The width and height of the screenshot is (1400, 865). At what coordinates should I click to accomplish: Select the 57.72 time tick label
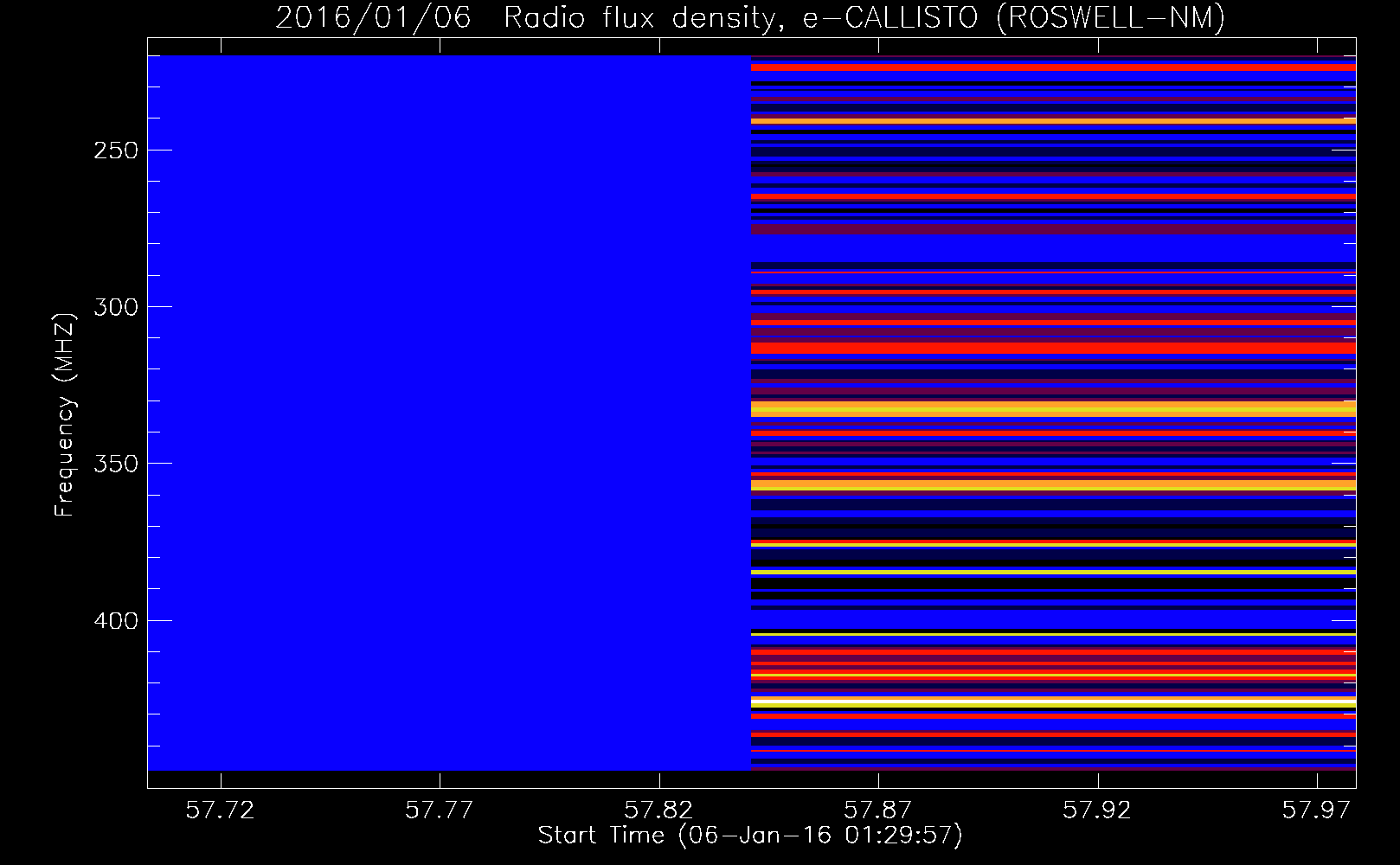click(222, 811)
